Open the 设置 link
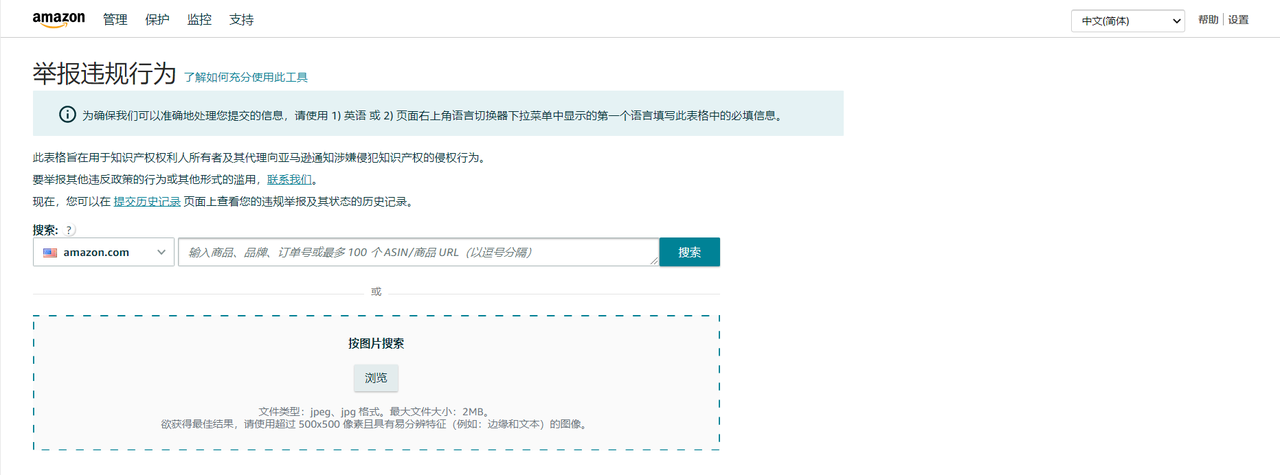Screen dimensions: 1280x475 (x=1239, y=20)
